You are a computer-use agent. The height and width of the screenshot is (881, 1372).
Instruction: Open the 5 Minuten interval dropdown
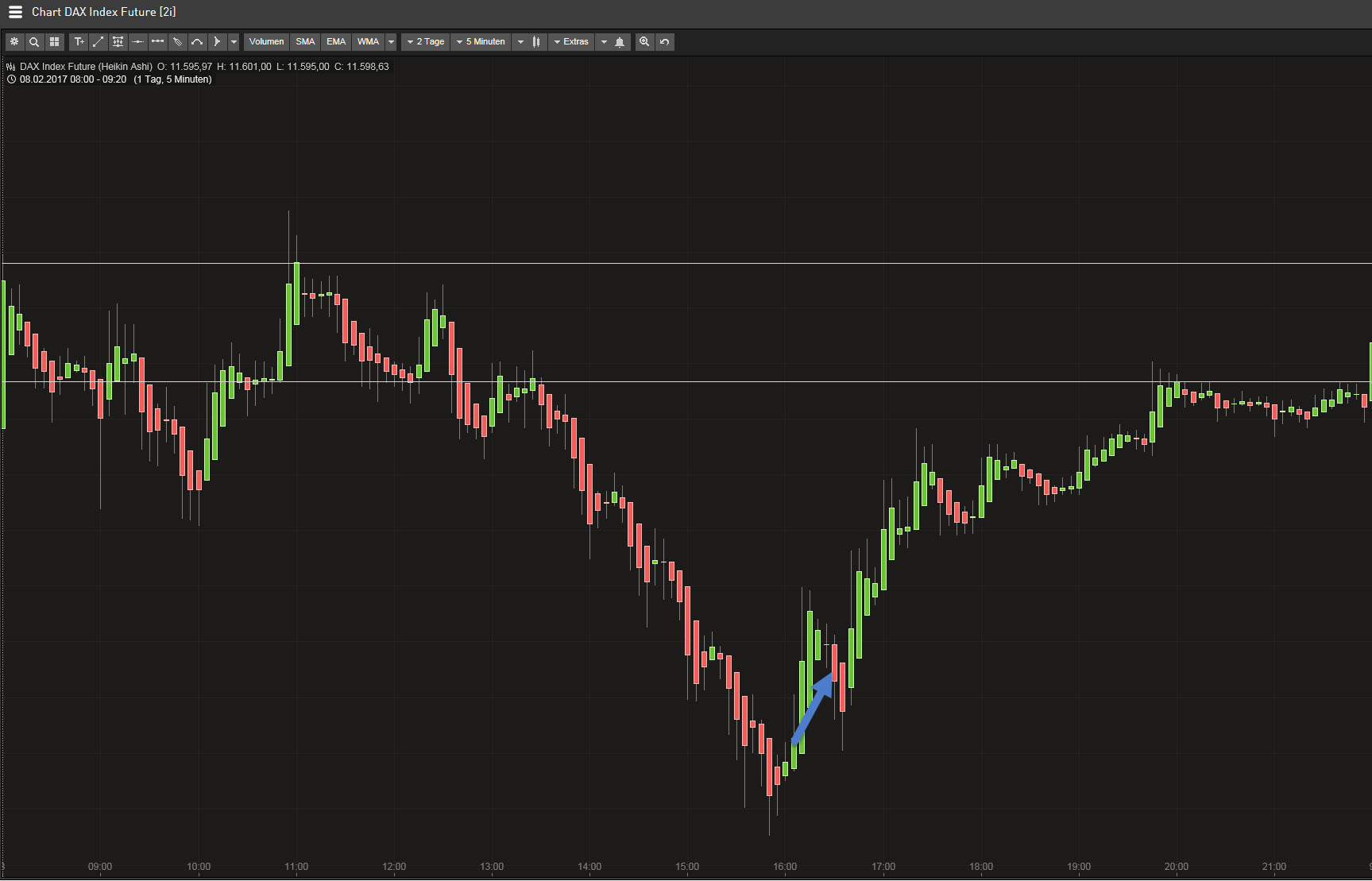click(x=481, y=41)
